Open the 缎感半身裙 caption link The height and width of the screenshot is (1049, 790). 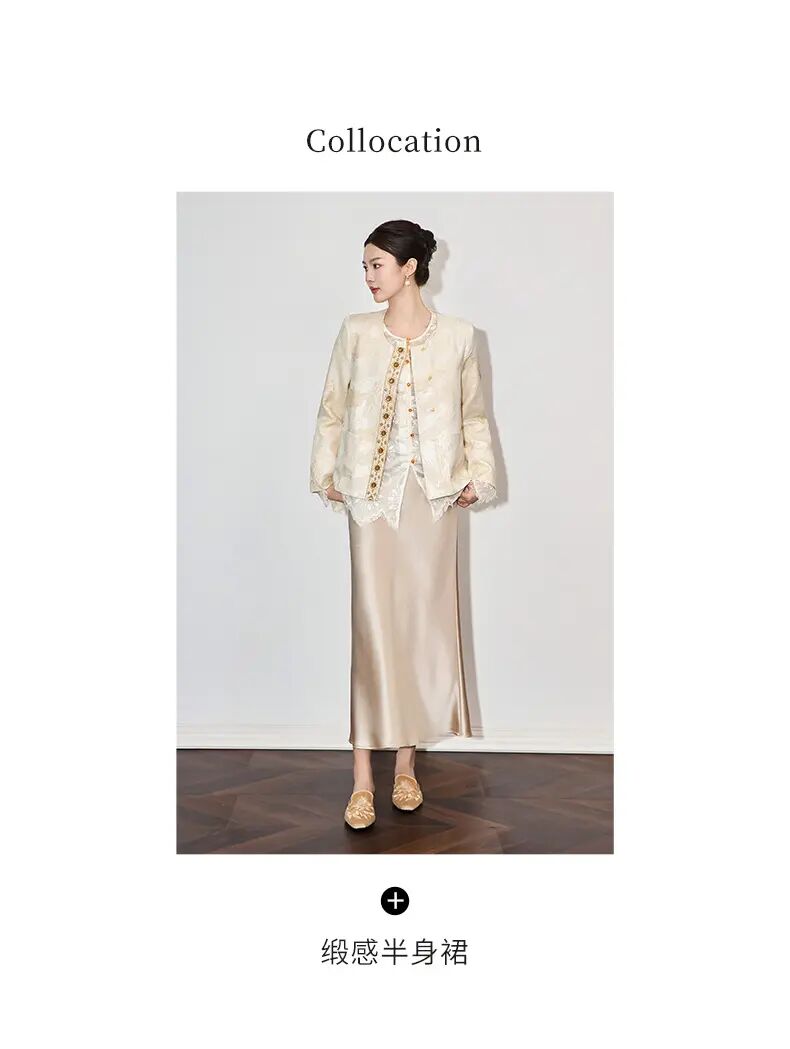[x=395, y=952]
